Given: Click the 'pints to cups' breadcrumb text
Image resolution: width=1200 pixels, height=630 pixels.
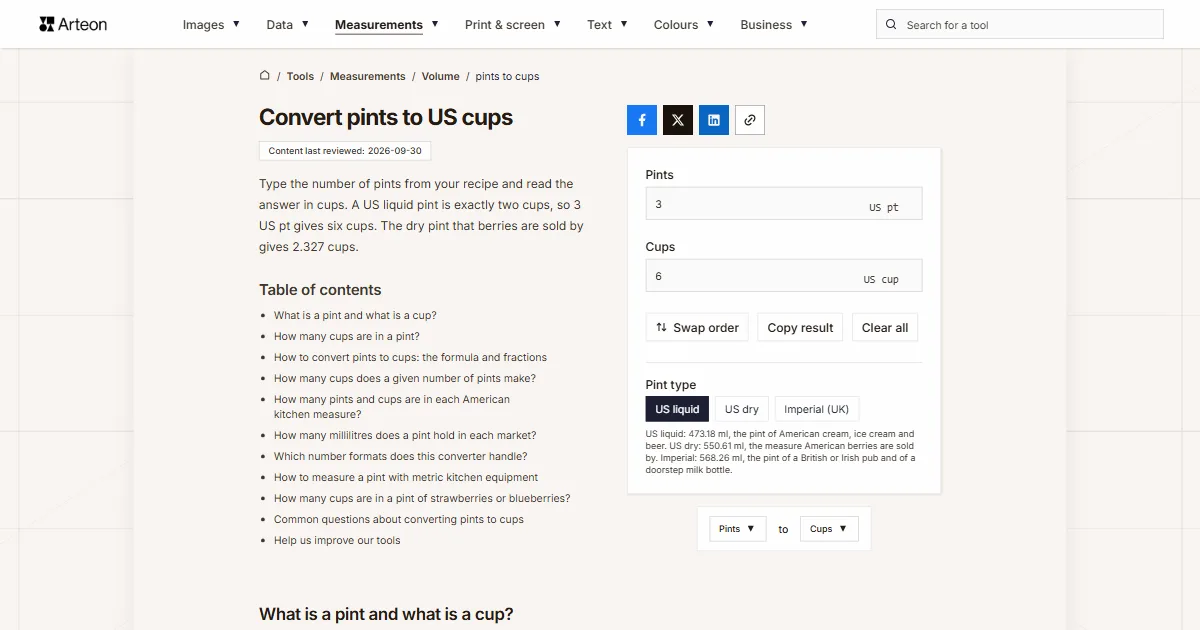Looking at the screenshot, I should tap(507, 76).
